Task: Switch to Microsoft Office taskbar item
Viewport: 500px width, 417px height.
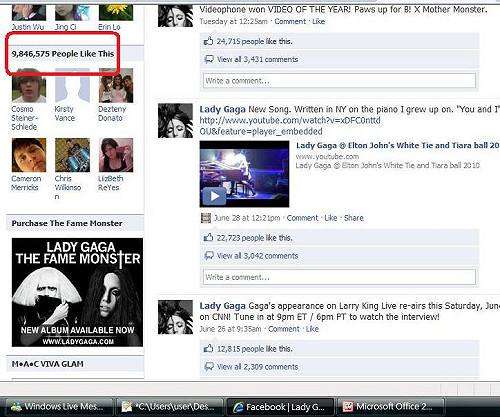Action: click(390, 407)
